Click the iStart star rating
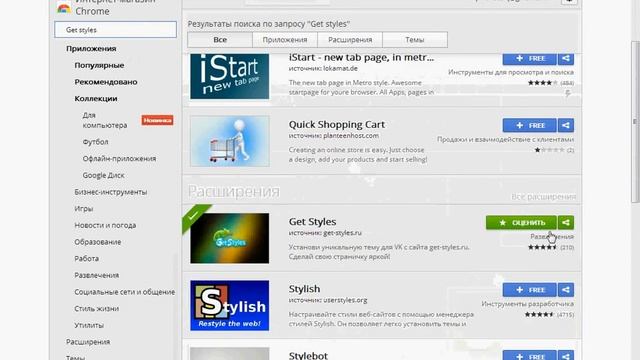Screen dimensions: 640x360 [x=542, y=83]
